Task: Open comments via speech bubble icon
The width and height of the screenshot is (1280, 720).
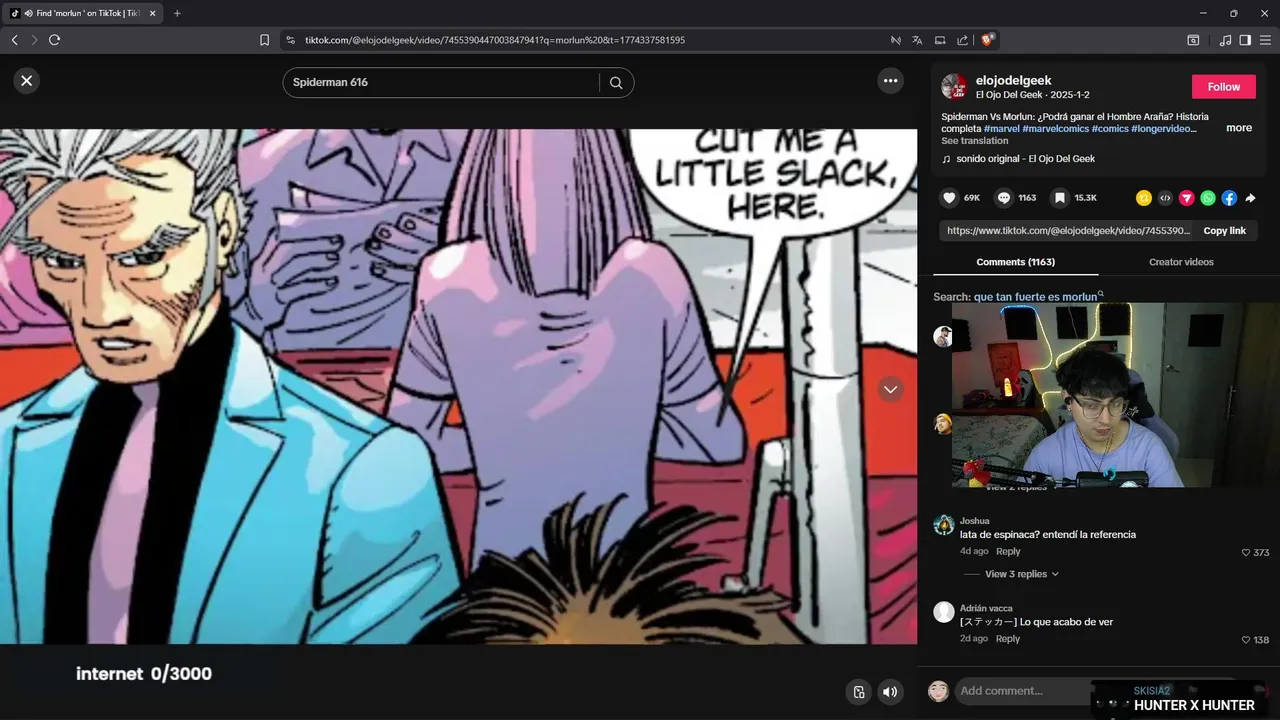Action: point(1004,198)
